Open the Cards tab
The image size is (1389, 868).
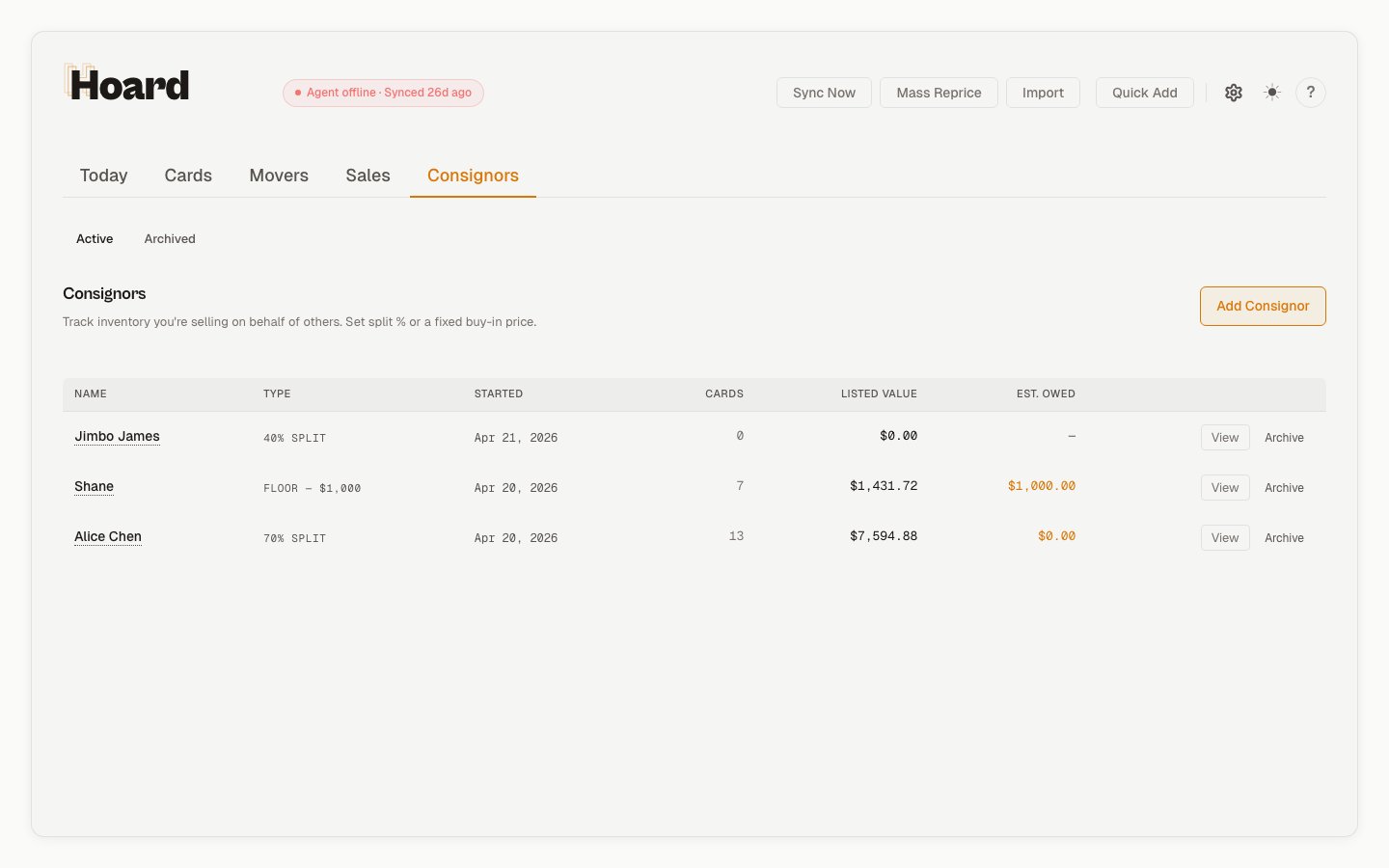click(188, 176)
